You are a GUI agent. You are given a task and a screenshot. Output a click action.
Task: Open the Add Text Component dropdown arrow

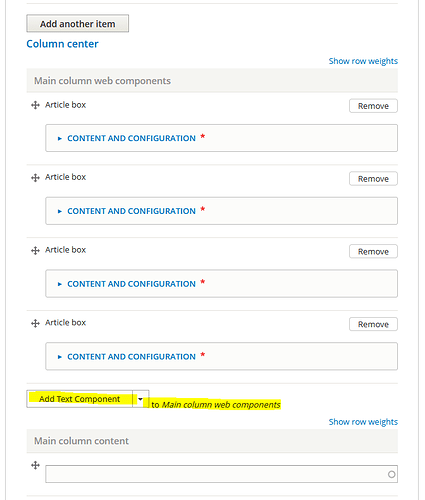[141, 399]
